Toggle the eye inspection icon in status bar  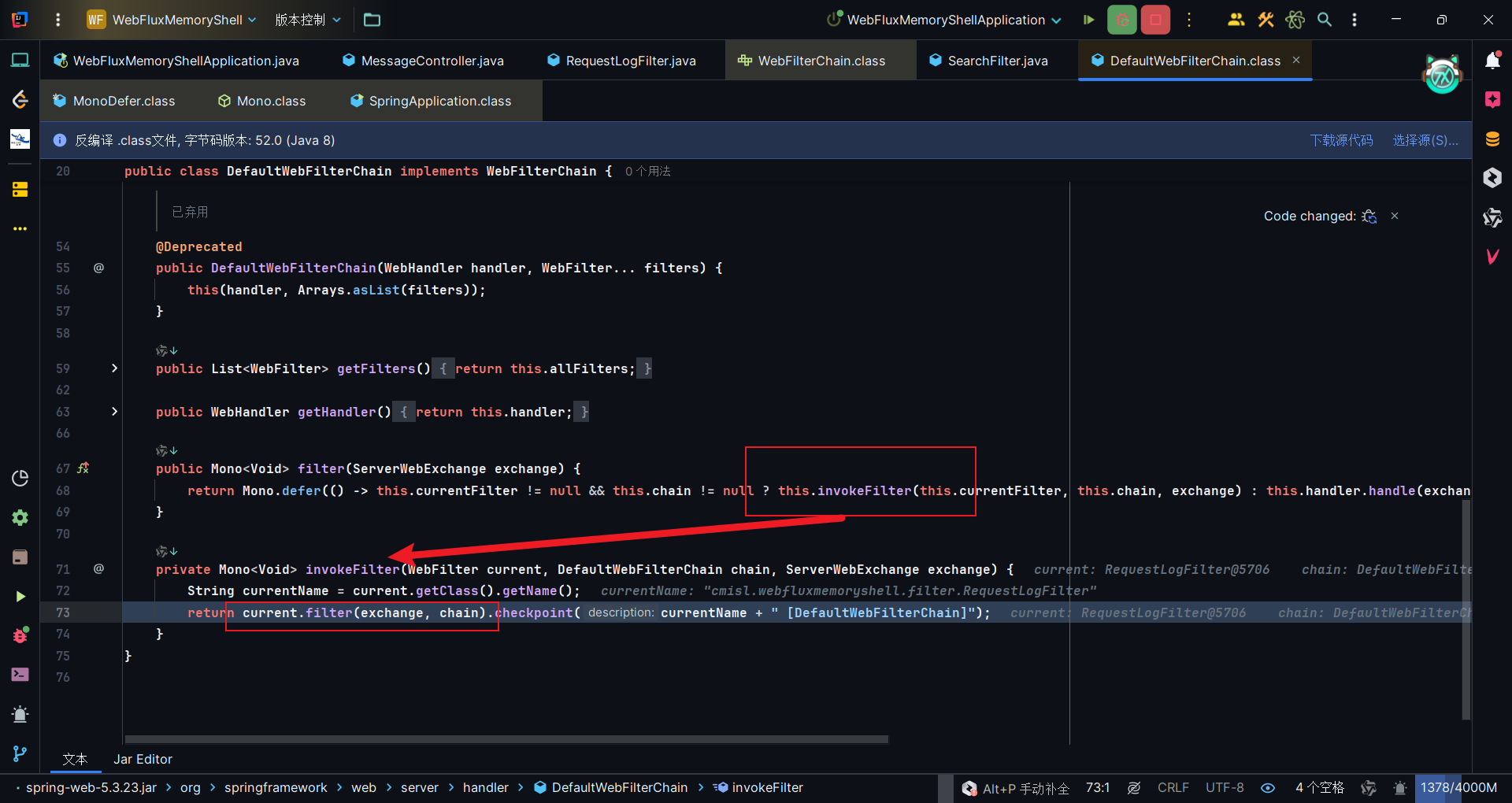(1268, 787)
